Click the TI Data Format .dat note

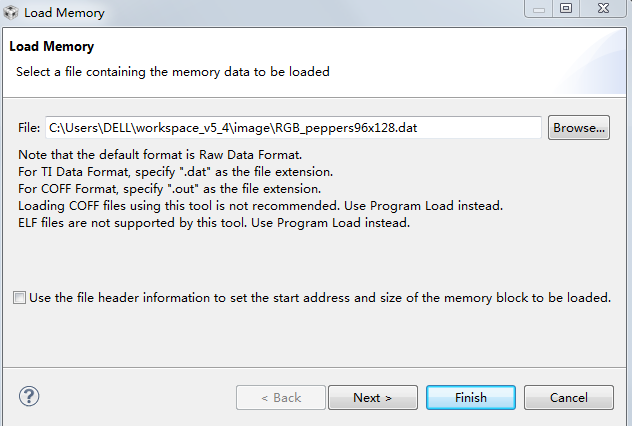tap(175, 172)
